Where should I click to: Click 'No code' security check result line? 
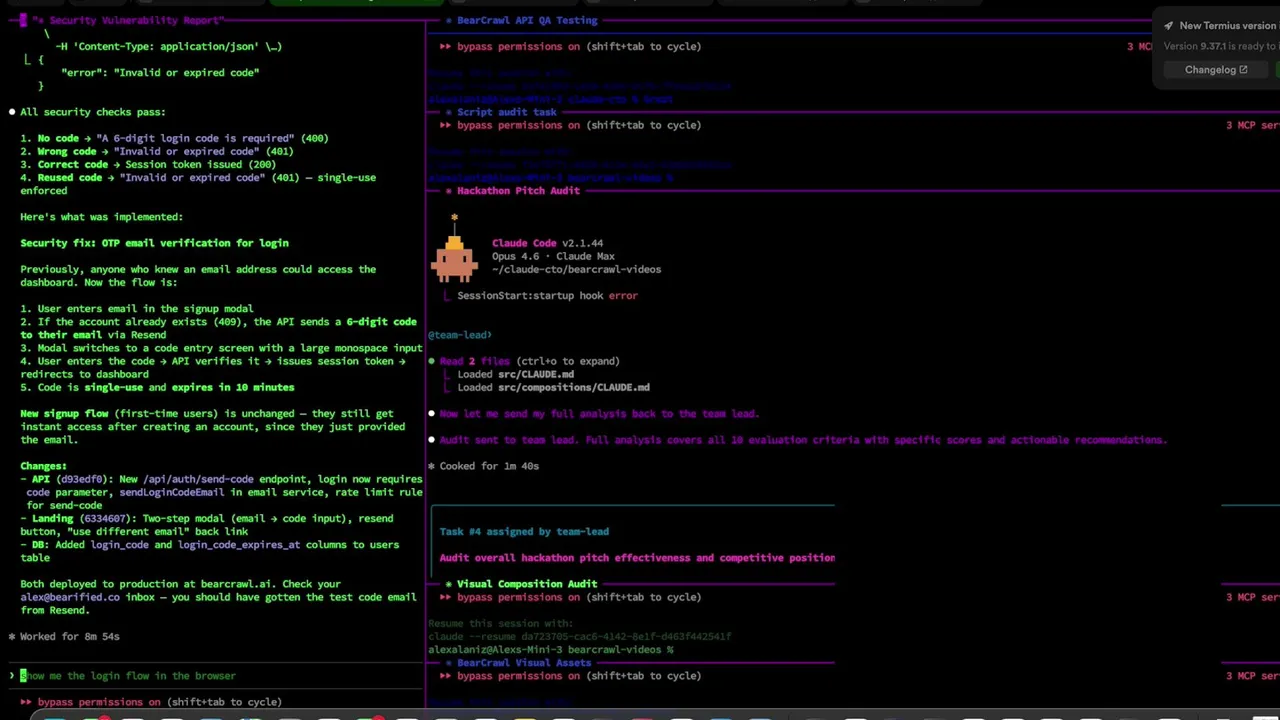[x=174, y=138]
